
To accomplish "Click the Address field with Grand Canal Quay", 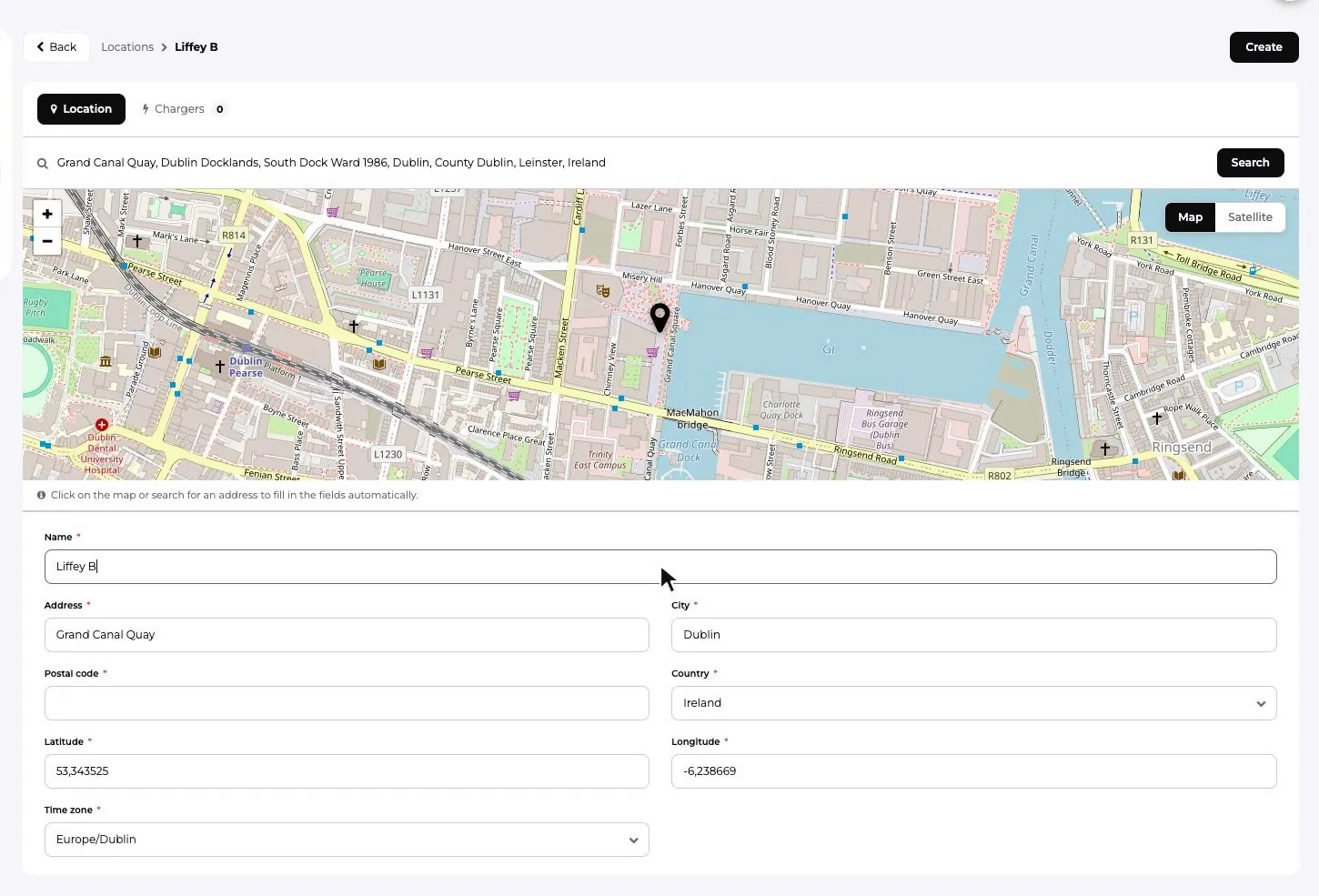I will 347,635.
